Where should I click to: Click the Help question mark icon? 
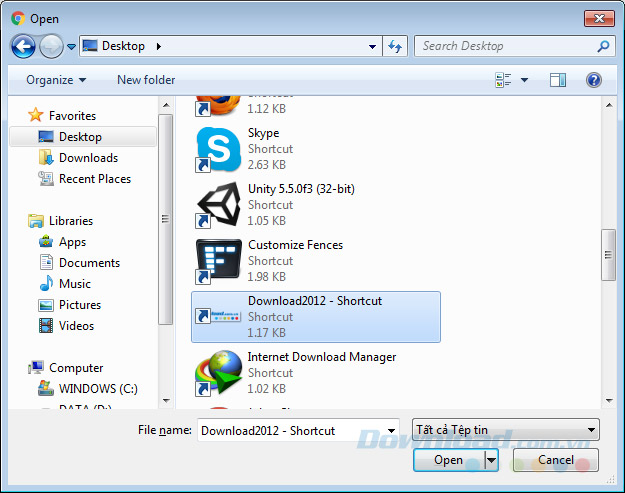[593, 80]
